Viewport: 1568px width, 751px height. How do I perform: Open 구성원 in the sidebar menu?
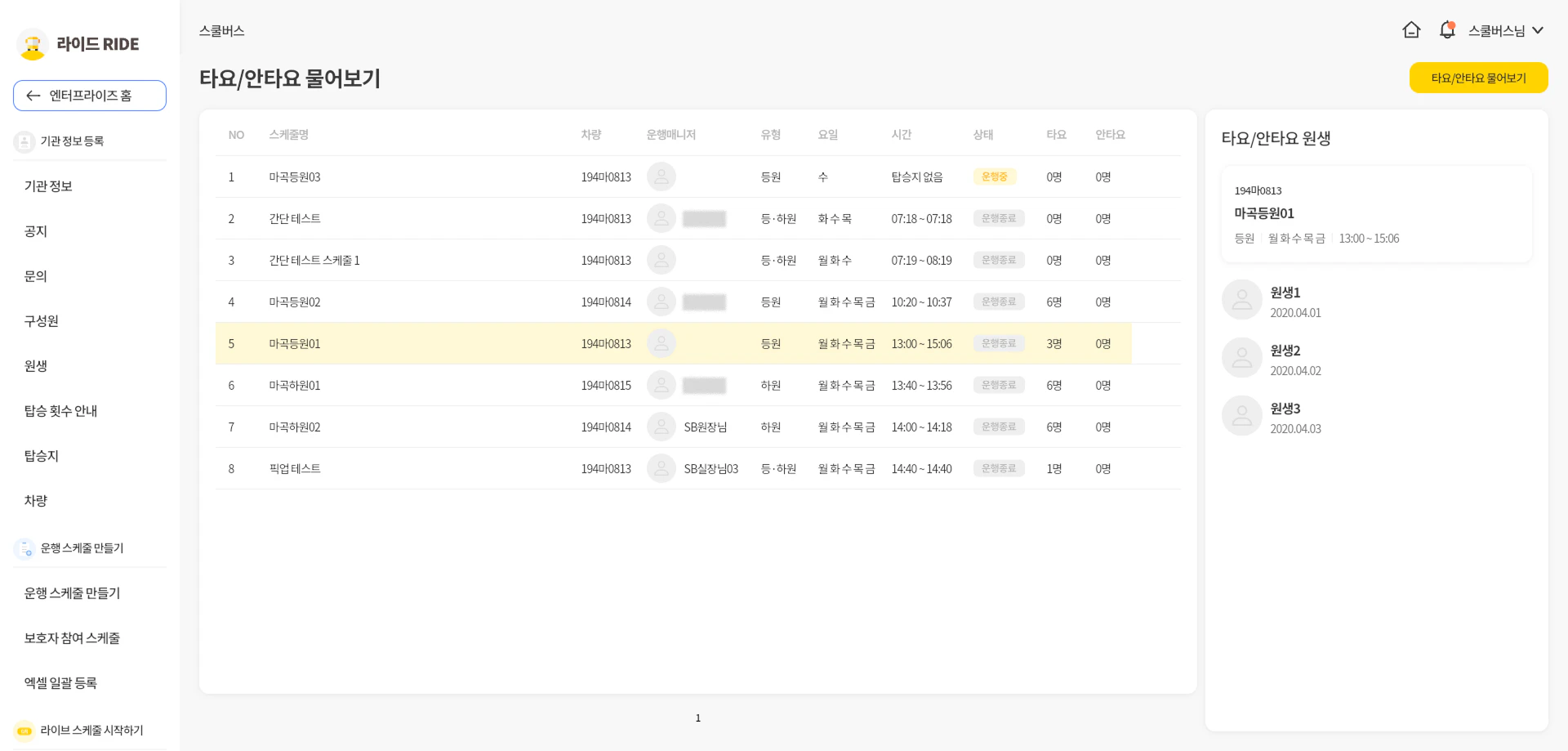pyautogui.click(x=42, y=321)
